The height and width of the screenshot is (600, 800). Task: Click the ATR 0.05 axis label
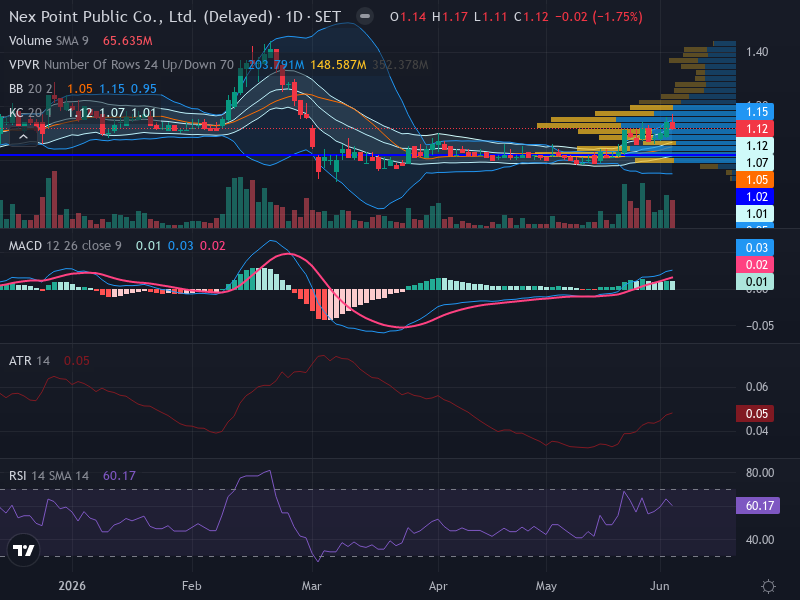(755, 413)
